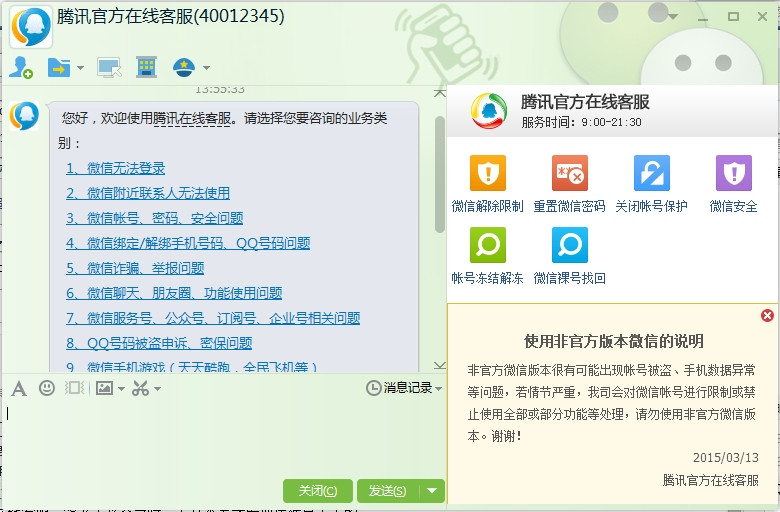Click the send picture icon
The image size is (780, 512).
tap(104, 388)
